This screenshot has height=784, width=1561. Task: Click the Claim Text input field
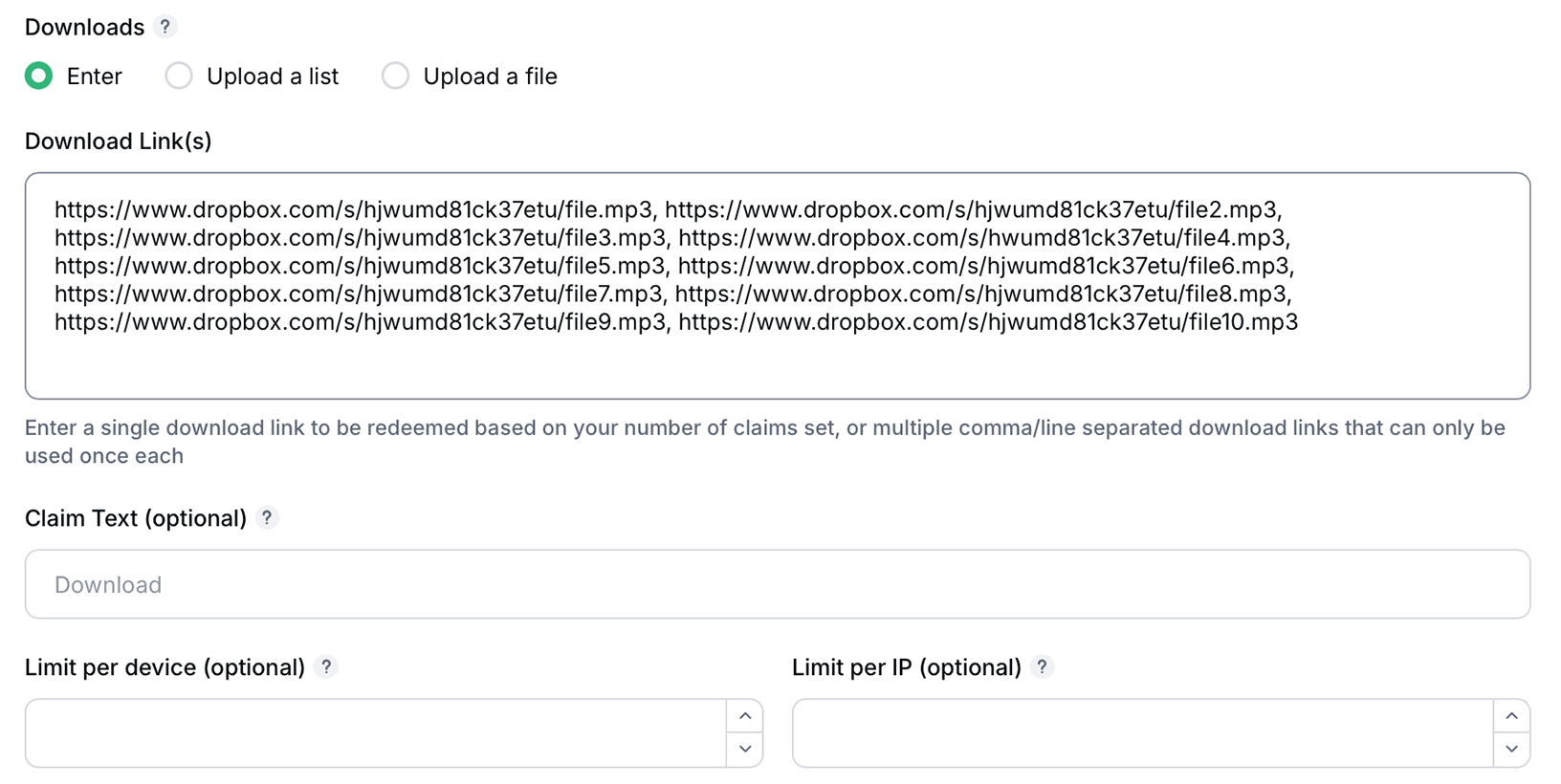click(778, 584)
